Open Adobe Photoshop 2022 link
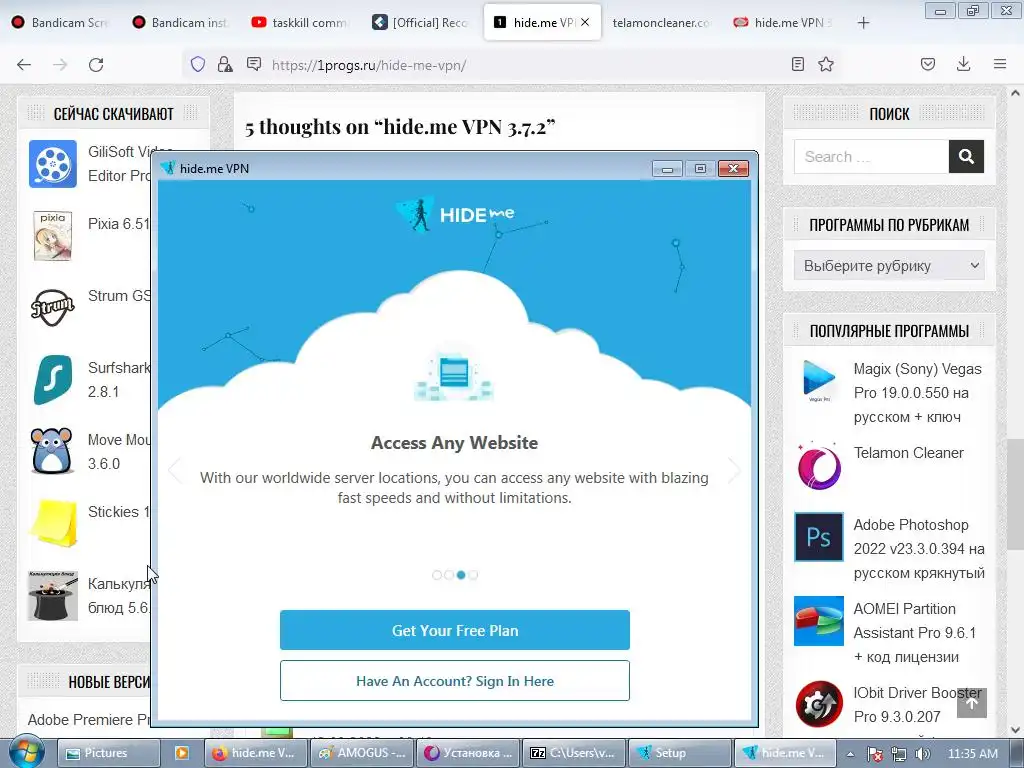 (x=919, y=549)
